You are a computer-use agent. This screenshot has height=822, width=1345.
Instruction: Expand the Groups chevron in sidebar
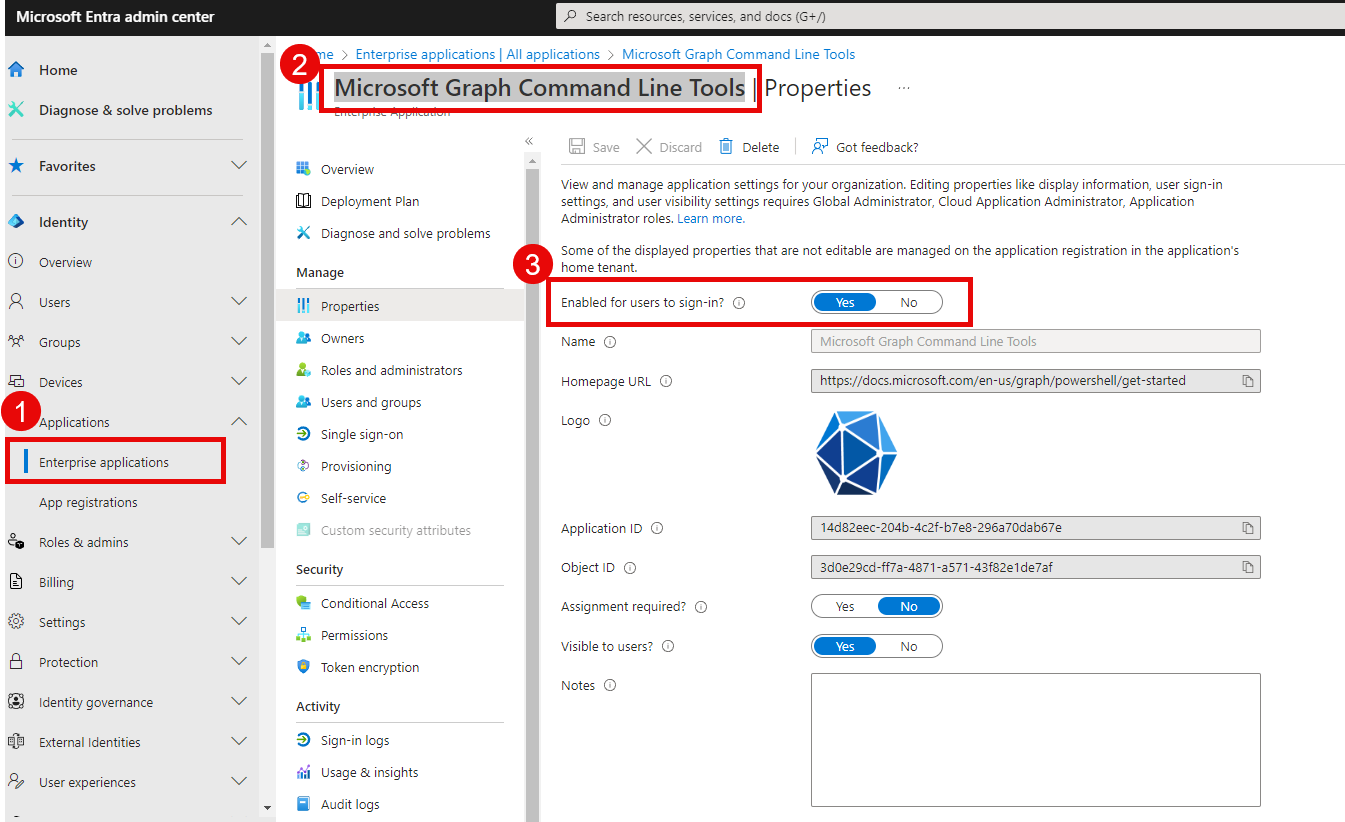point(238,341)
